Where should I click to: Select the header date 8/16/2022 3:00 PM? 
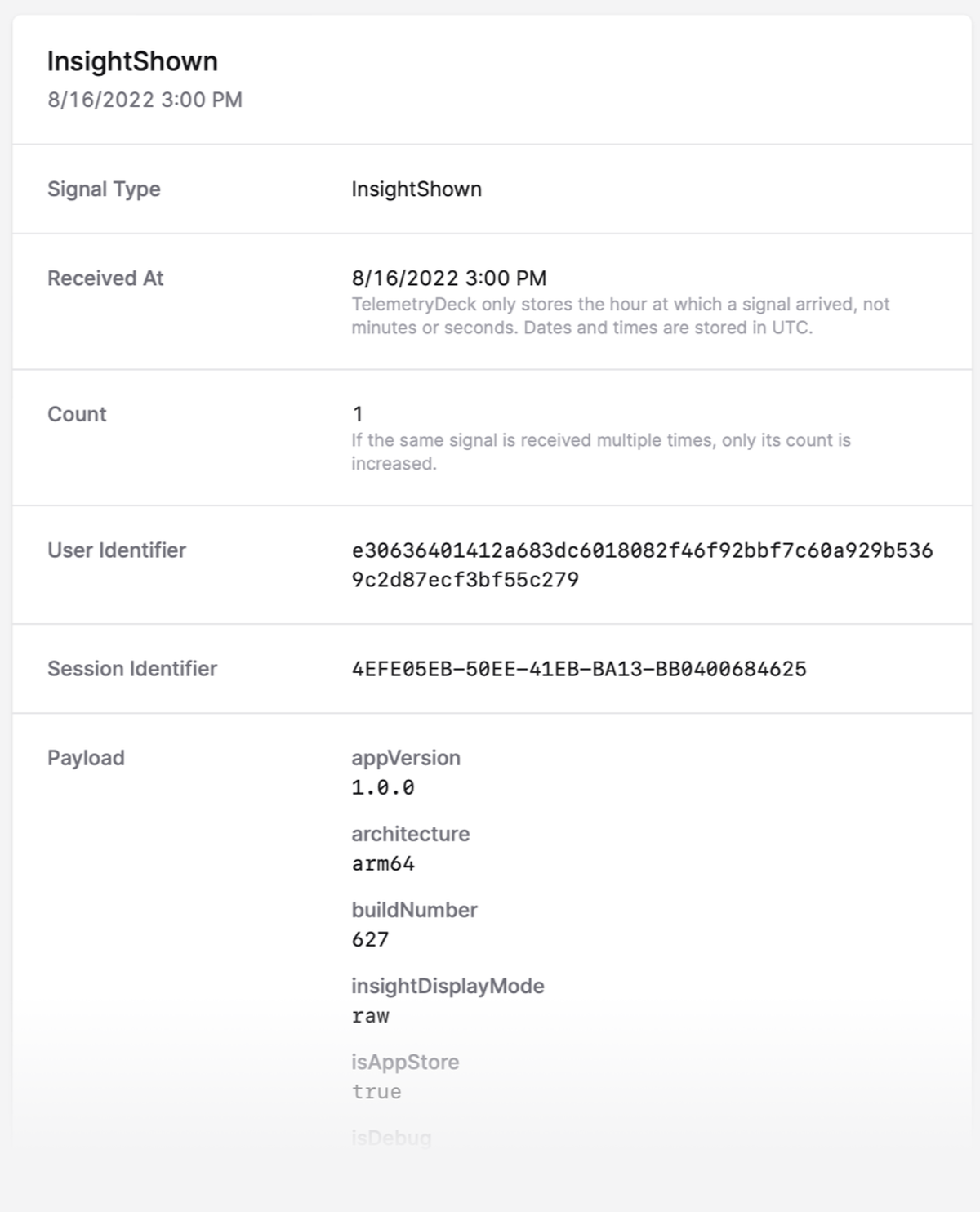tap(145, 100)
